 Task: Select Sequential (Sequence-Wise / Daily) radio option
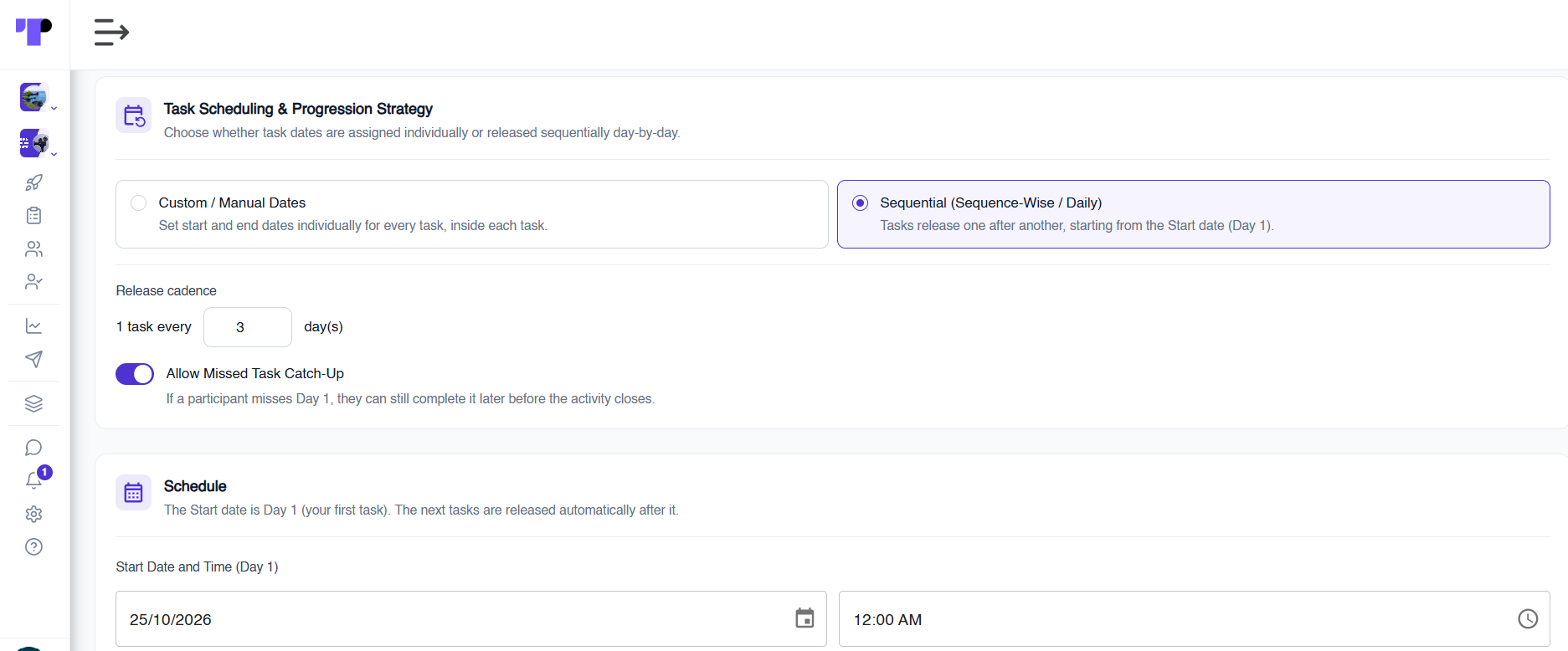point(860,202)
